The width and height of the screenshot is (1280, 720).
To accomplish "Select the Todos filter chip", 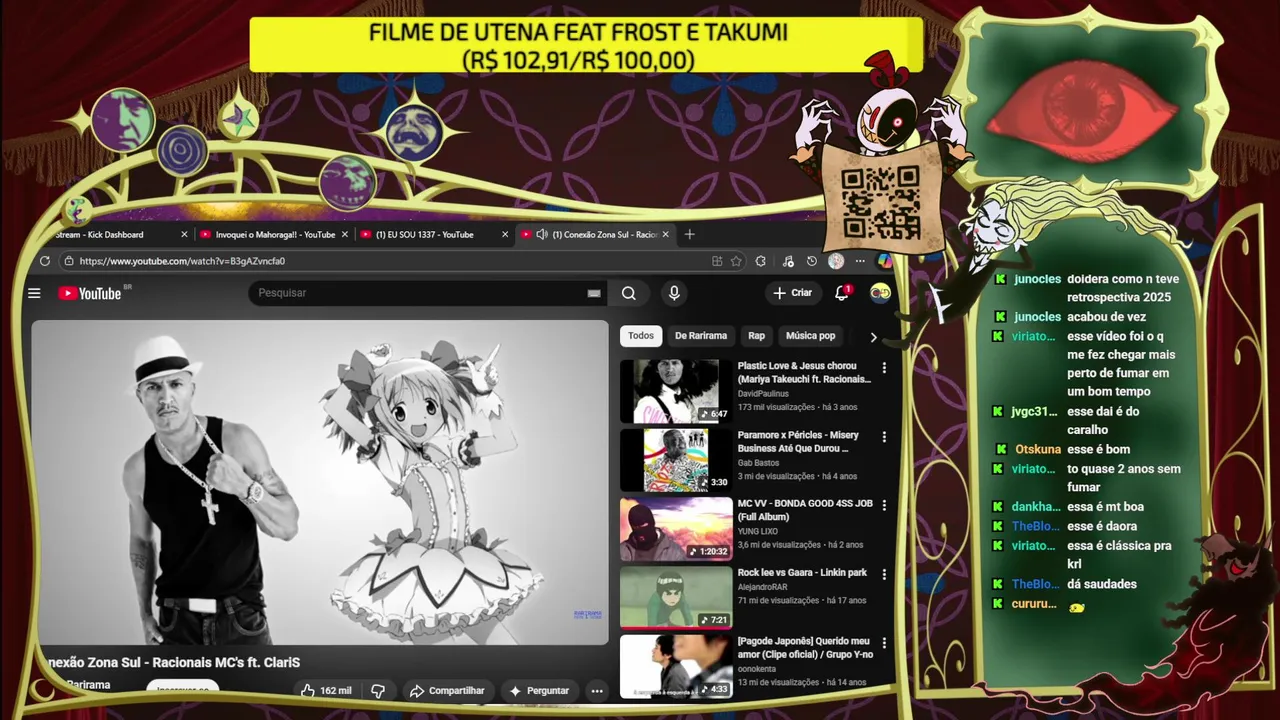I will point(641,336).
